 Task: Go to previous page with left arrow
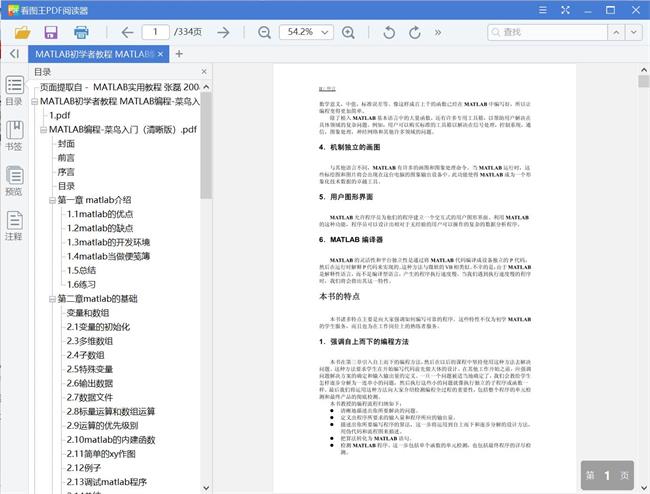(127, 32)
